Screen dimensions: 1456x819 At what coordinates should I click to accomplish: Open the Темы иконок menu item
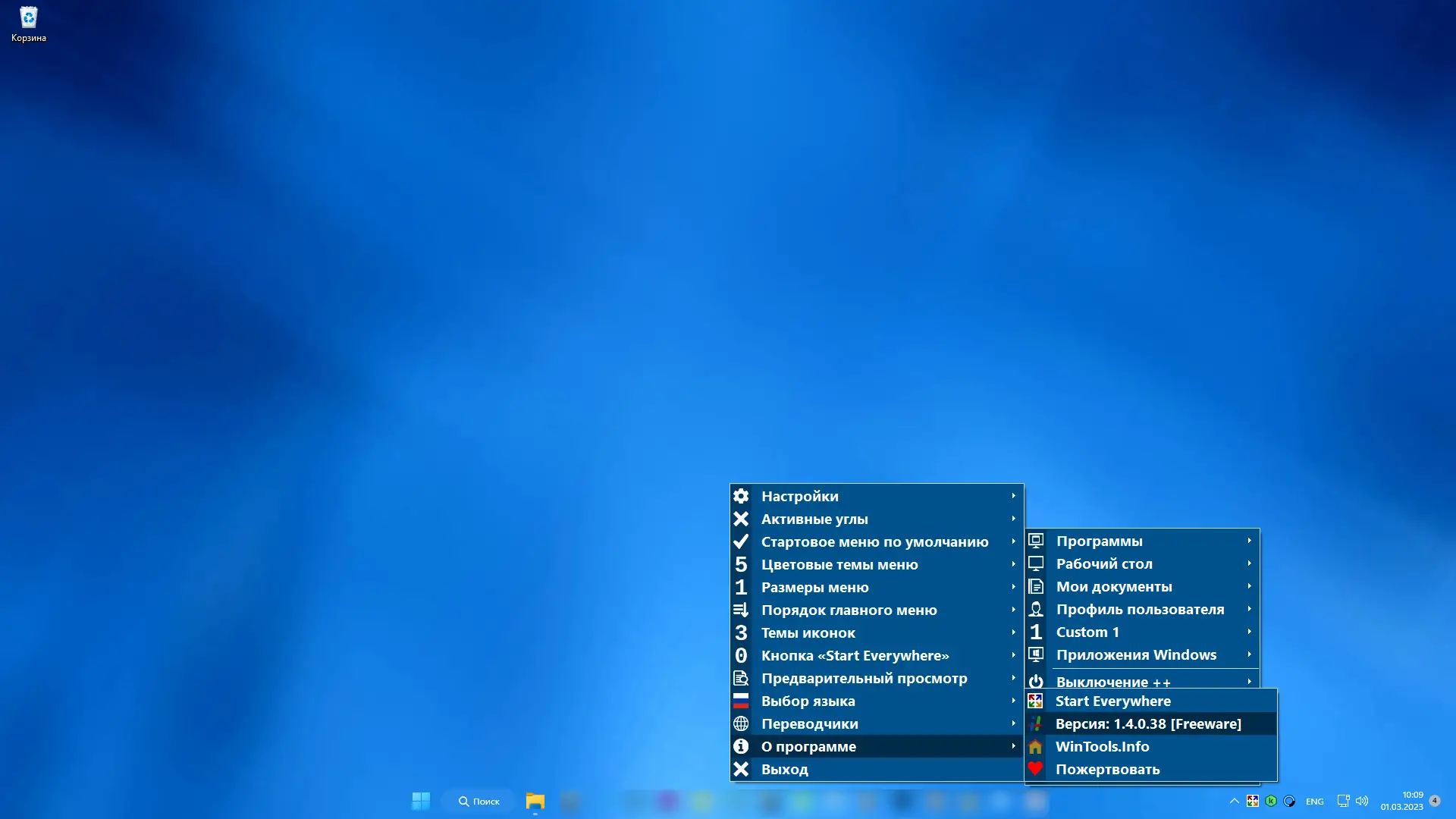[808, 632]
